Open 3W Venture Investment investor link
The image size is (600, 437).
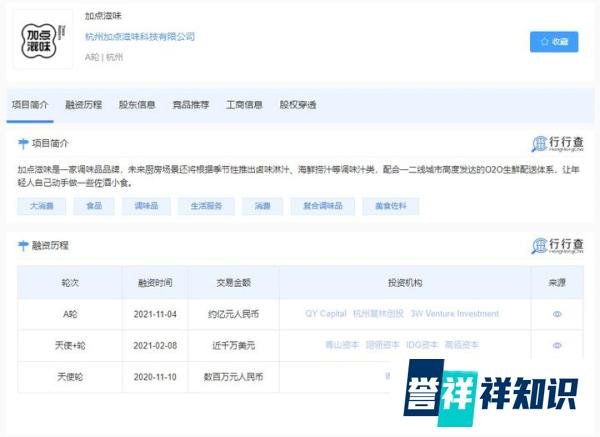click(x=455, y=314)
